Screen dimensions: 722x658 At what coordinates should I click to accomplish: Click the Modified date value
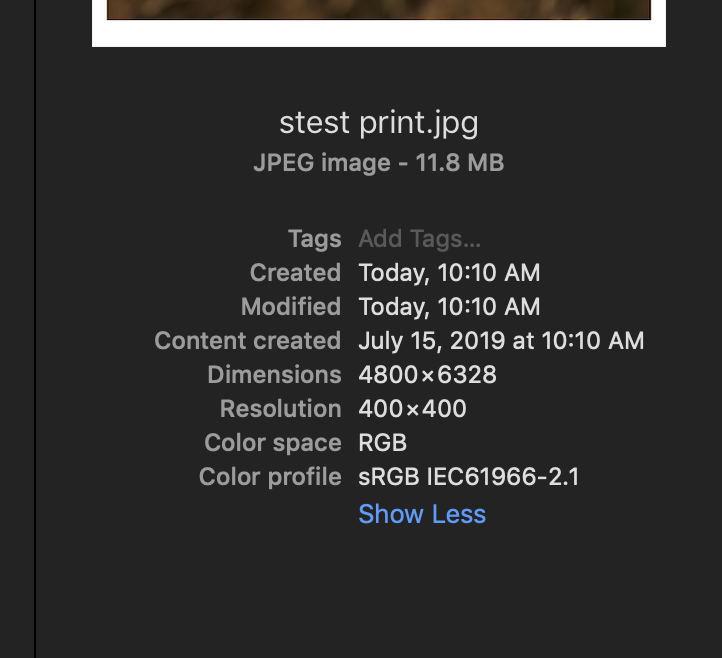coord(449,307)
